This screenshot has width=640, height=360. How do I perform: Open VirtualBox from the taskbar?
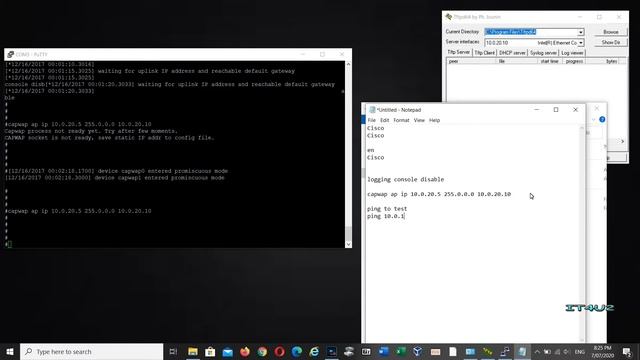(417, 351)
